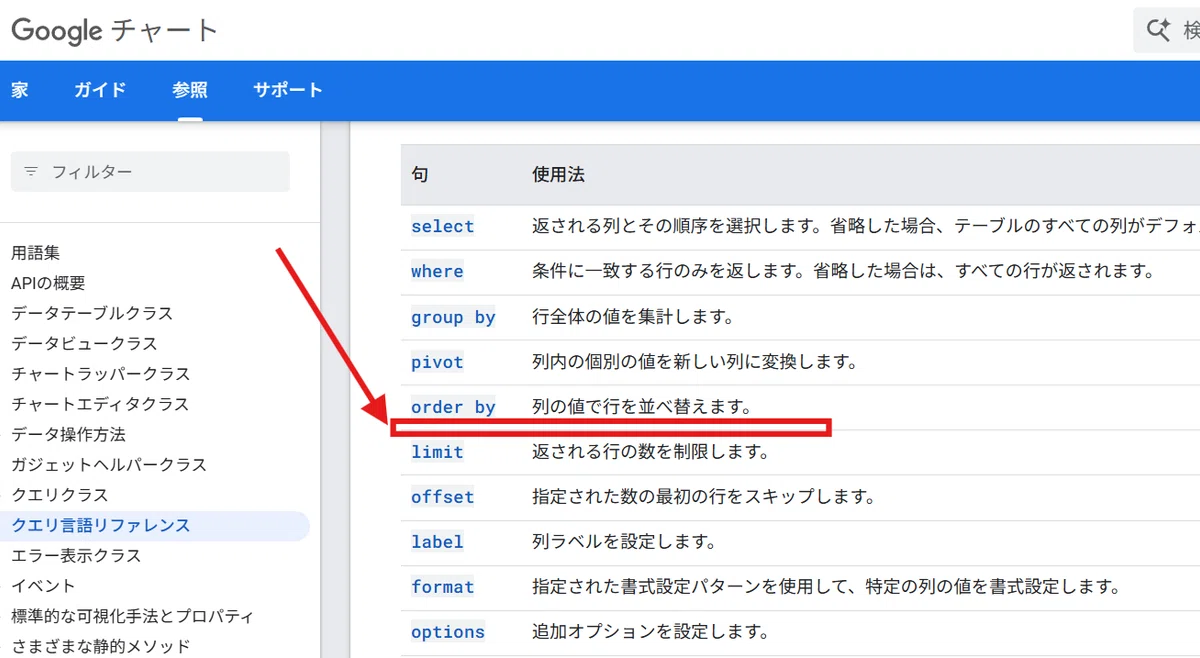Click the Google チャート logo
The image size is (1200, 658).
click(x=114, y=30)
